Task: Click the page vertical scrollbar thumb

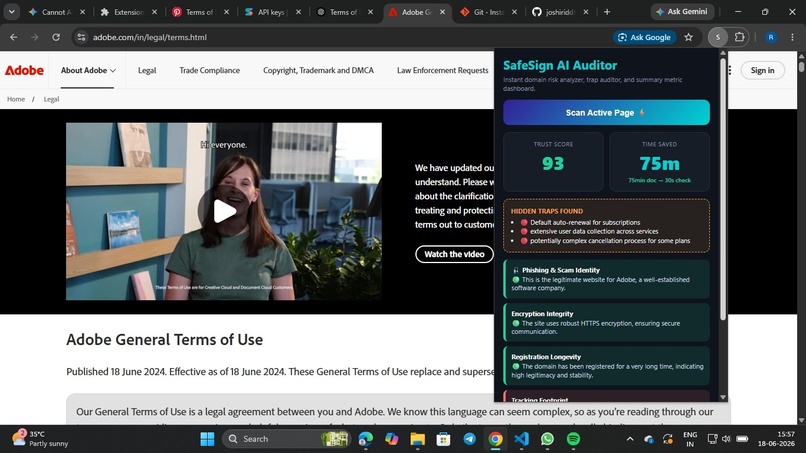Action: 801,66
